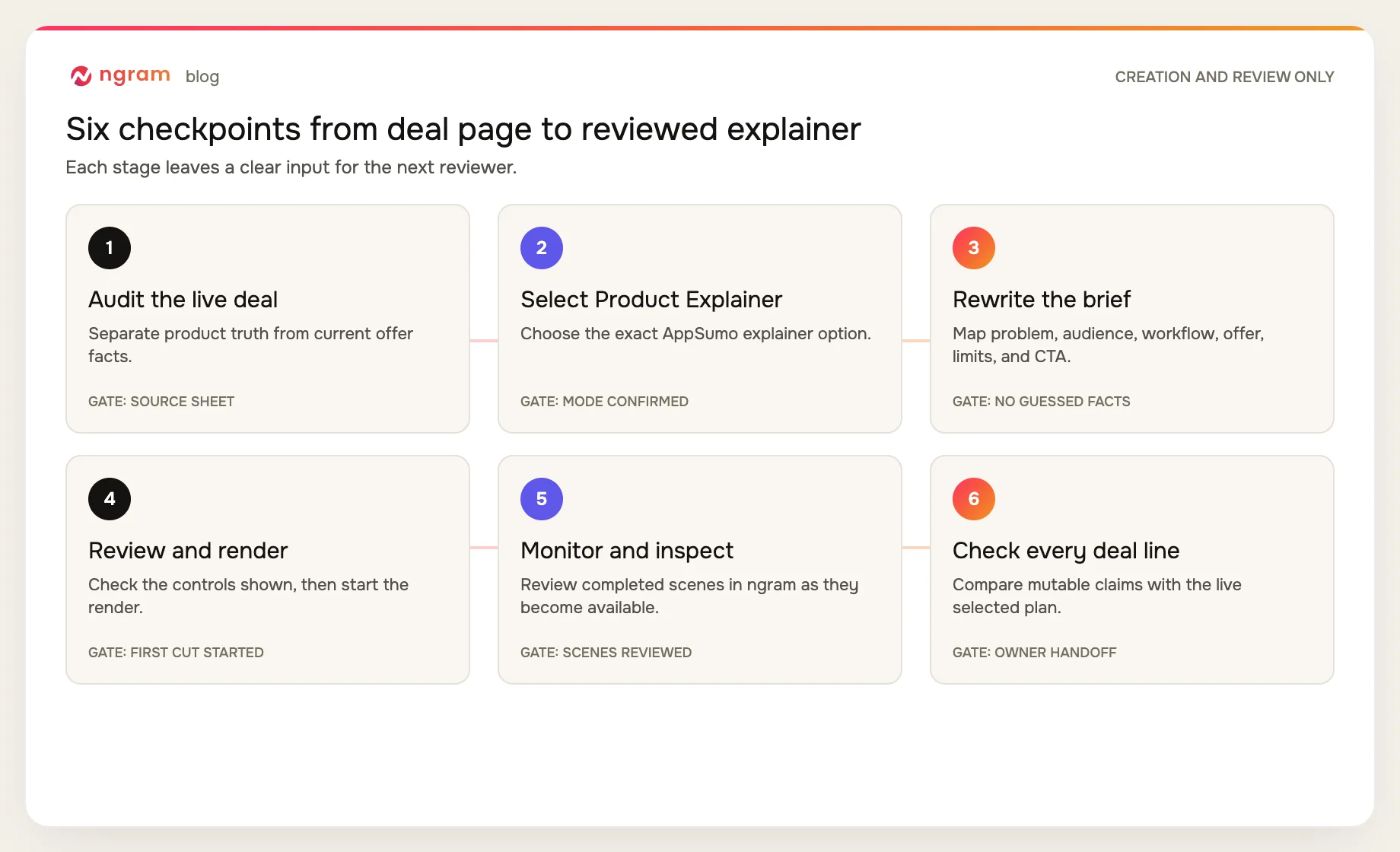The width and height of the screenshot is (1400, 852).
Task: Click the step 1 number badge
Action: click(110, 248)
